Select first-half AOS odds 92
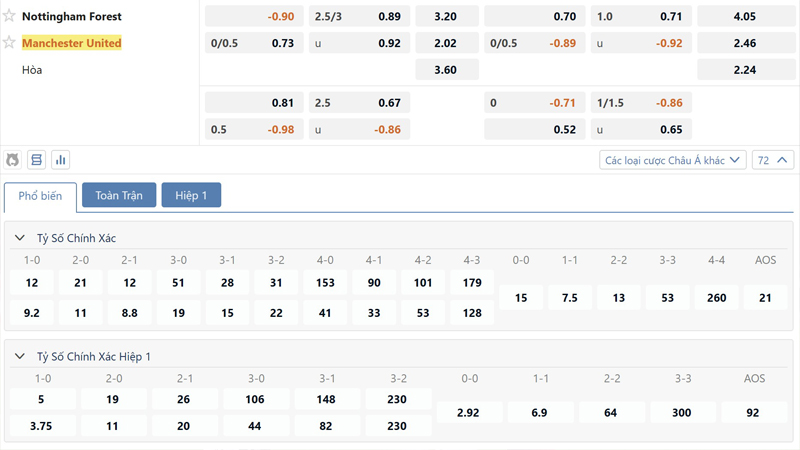 pyautogui.click(x=755, y=412)
